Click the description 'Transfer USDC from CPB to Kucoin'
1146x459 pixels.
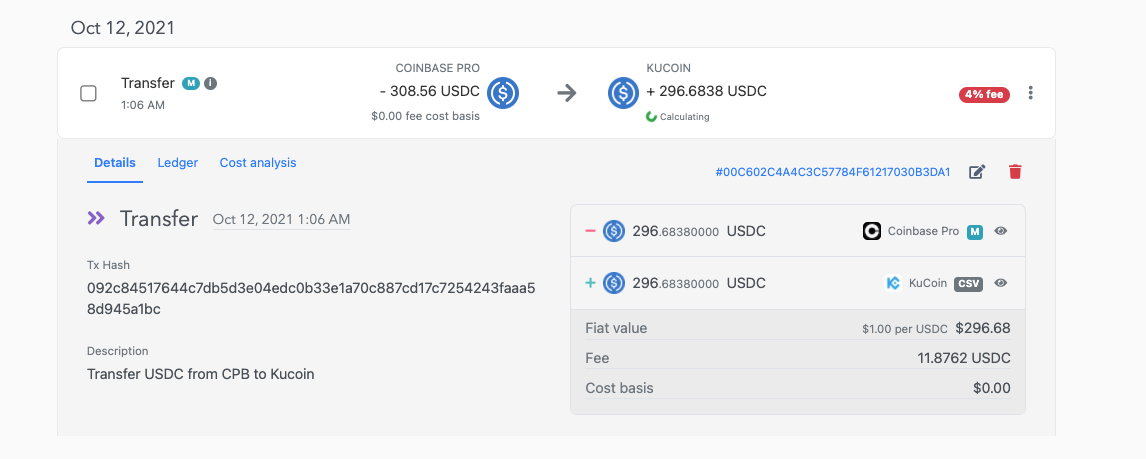tap(200, 374)
